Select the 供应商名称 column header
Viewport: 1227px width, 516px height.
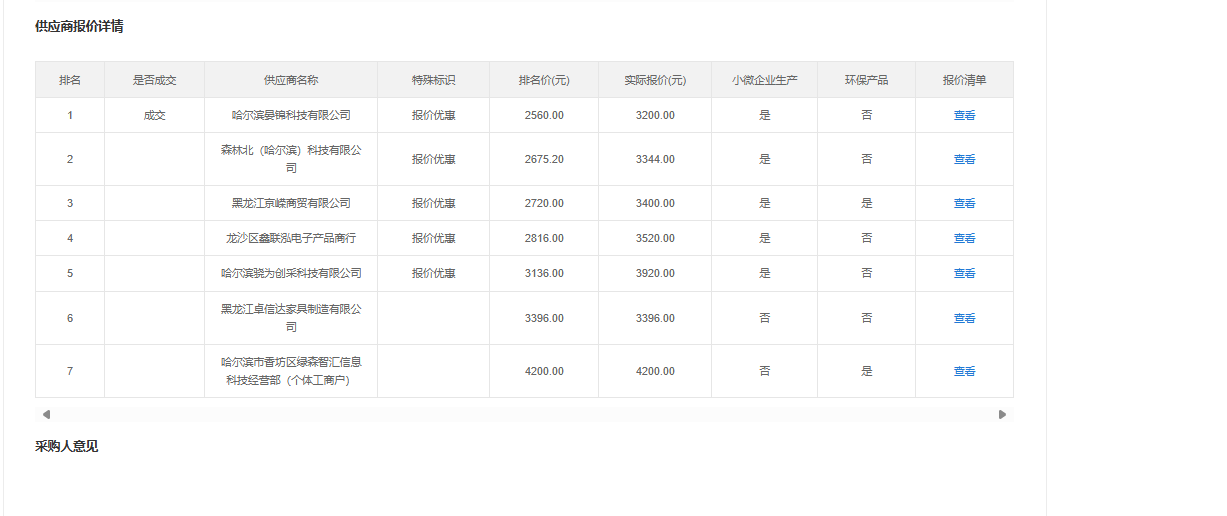coord(291,80)
